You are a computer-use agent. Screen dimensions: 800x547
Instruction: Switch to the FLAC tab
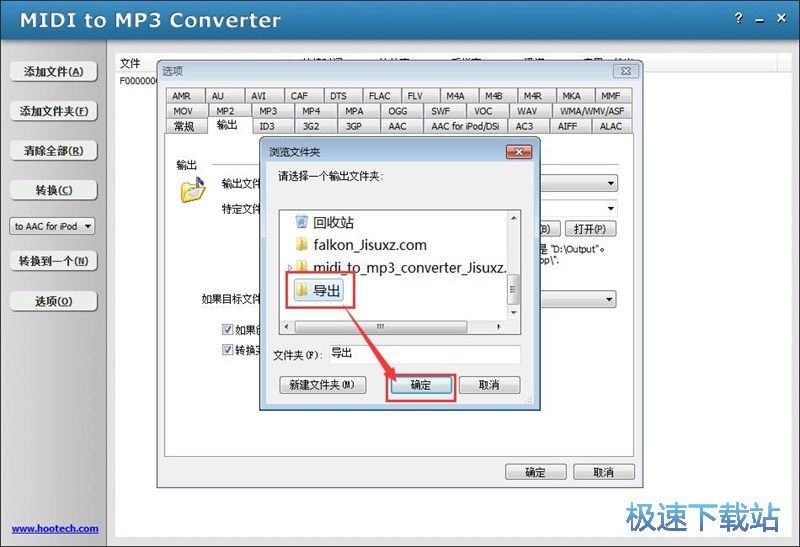(382, 96)
